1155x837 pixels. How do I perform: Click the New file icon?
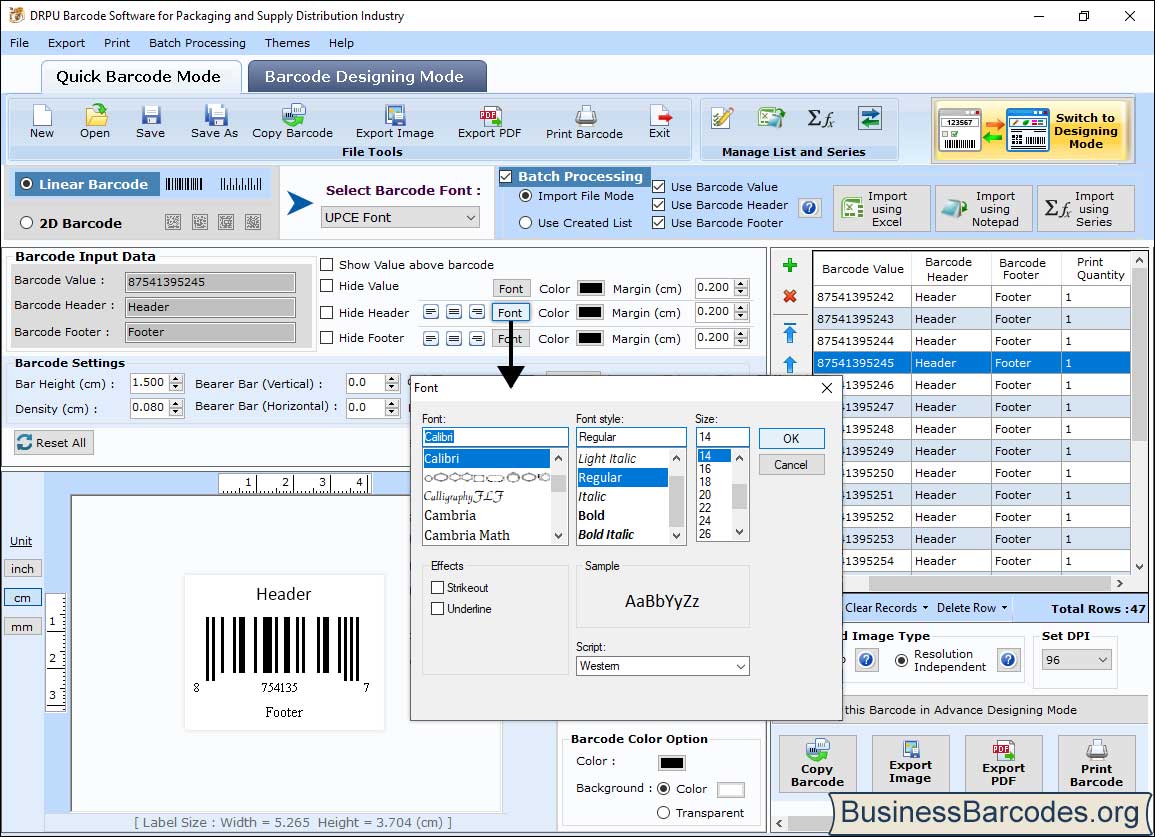(x=42, y=121)
